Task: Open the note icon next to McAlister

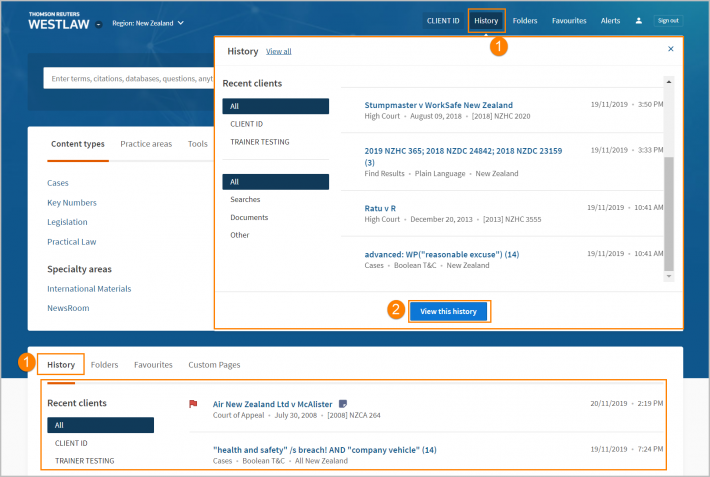Action: click(x=343, y=404)
